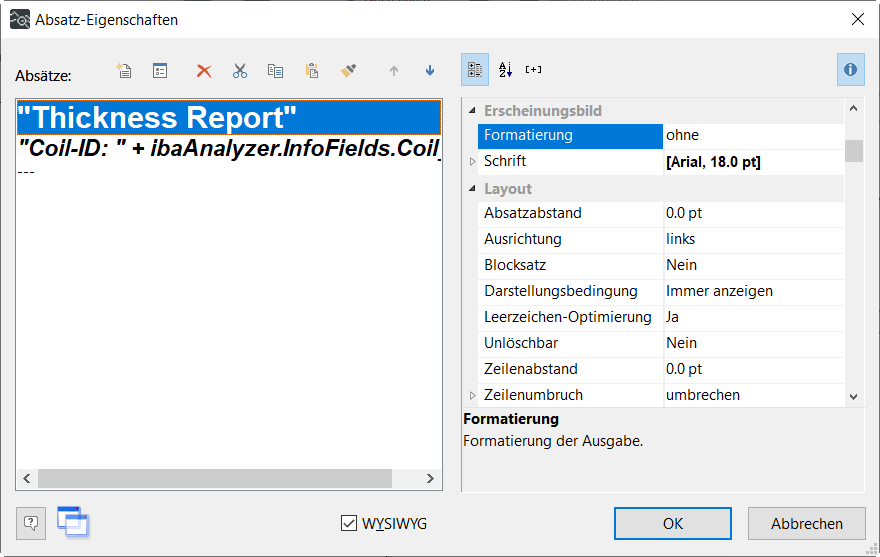This screenshot has height=557, width=880.
Task: Cut paragraph using the scissors icon
Action: point(240,71)
